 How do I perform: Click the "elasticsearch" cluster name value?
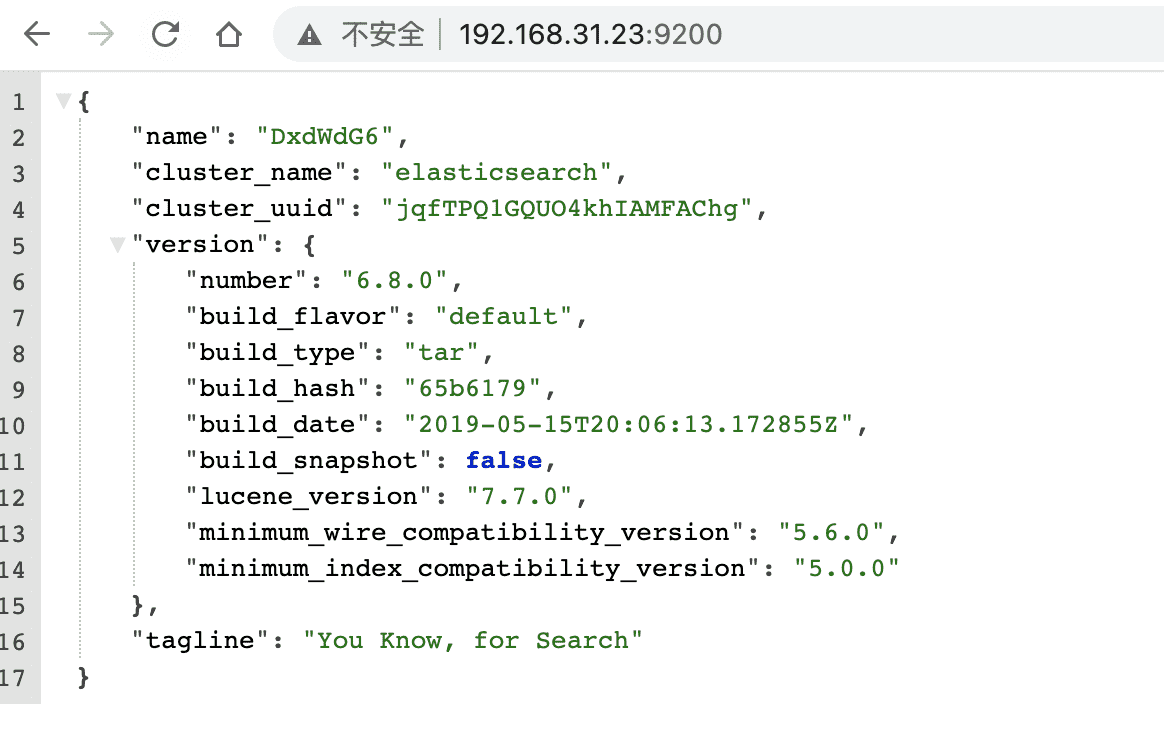point(496,173)
